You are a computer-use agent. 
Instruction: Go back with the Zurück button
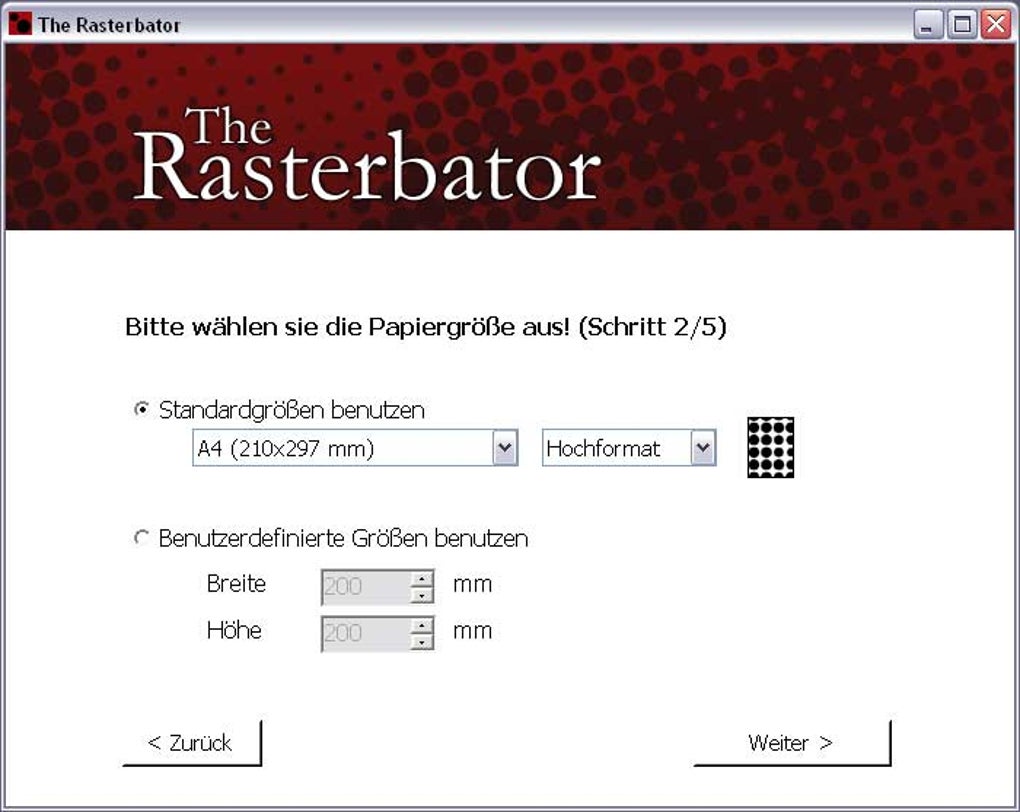click(192, 743)
